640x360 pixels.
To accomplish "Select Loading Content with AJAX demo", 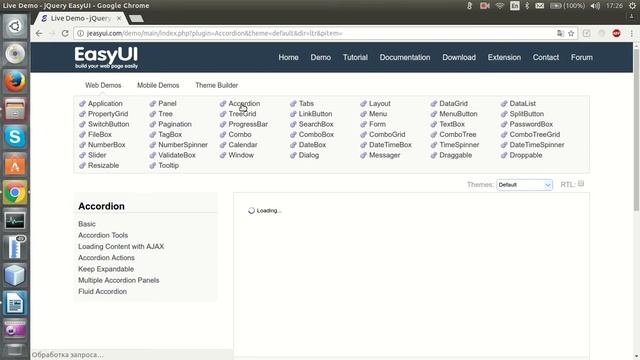I will click(121, 247).
